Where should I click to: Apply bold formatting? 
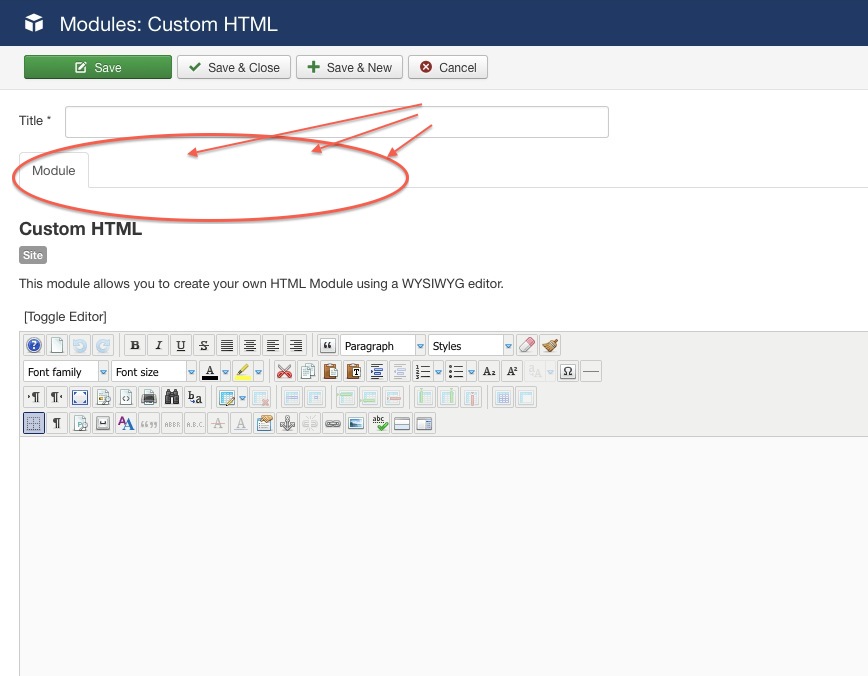[x=135, y=345]
